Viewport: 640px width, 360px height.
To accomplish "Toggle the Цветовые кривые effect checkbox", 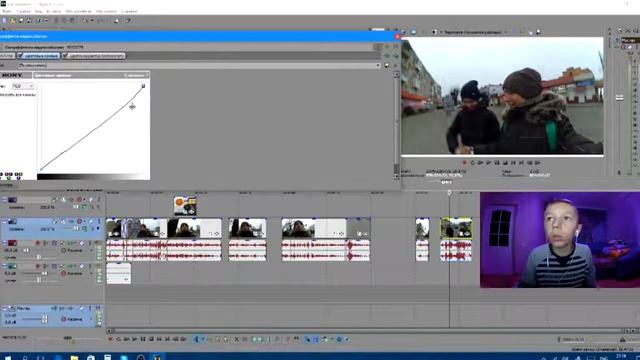I will (x=20, y=56).
